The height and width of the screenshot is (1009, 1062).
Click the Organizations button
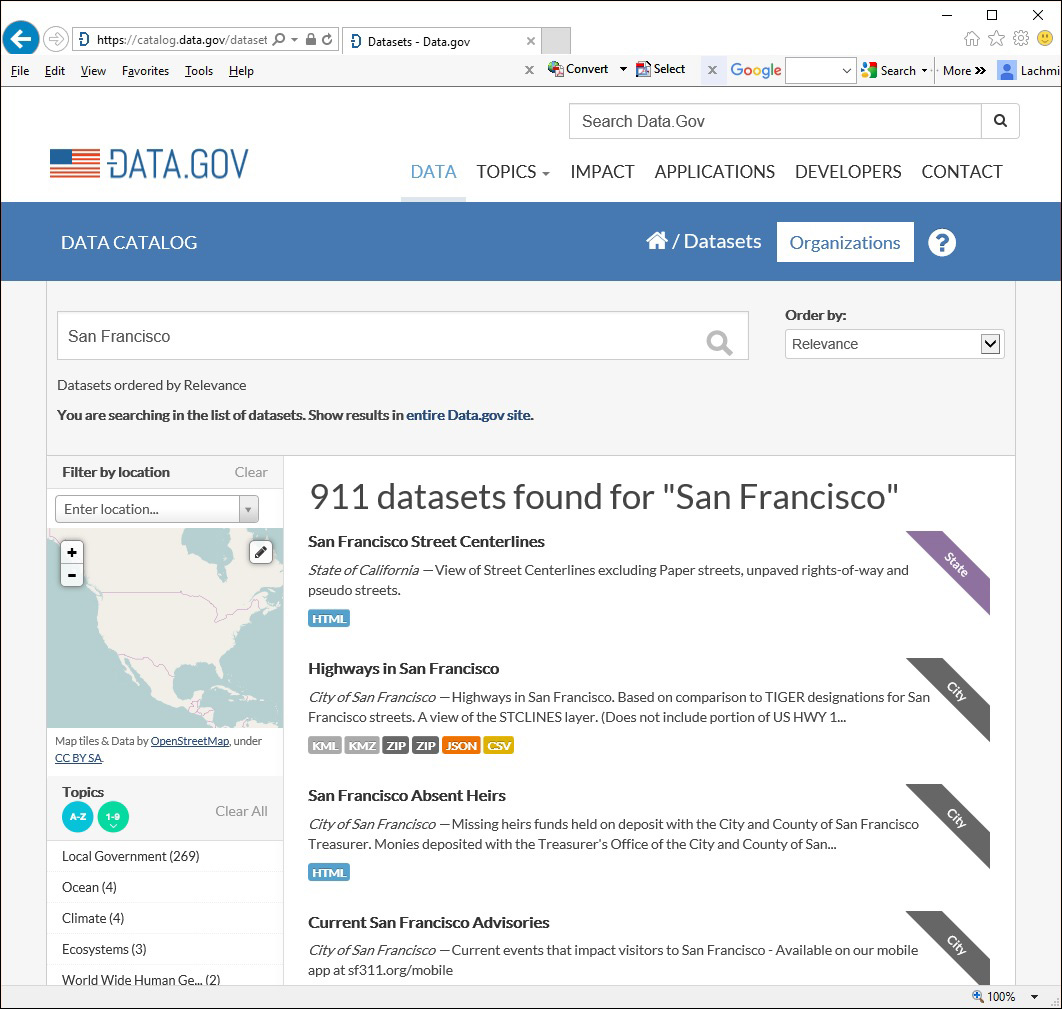tap(845, 242)
